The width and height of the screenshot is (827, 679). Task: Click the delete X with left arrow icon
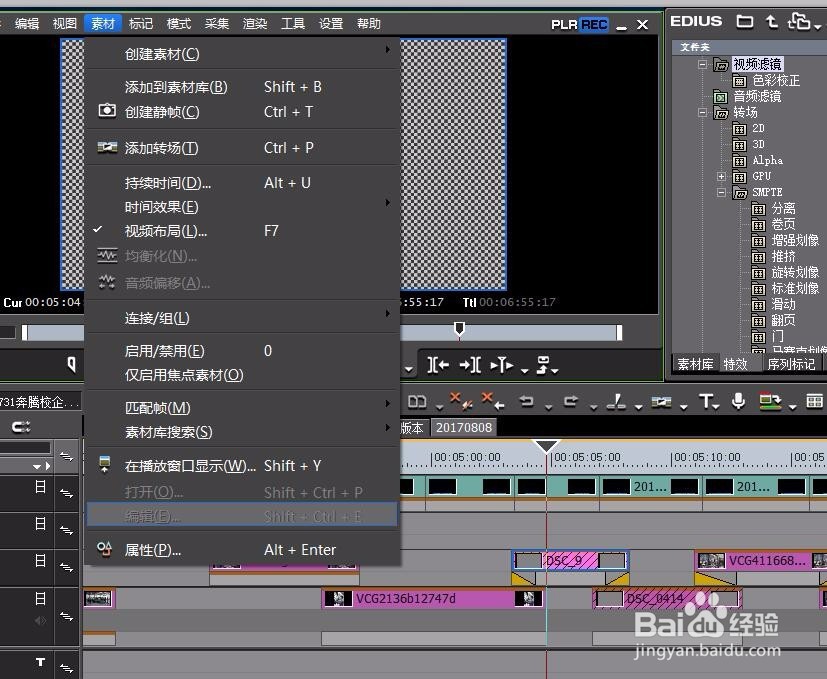(494, 401)
